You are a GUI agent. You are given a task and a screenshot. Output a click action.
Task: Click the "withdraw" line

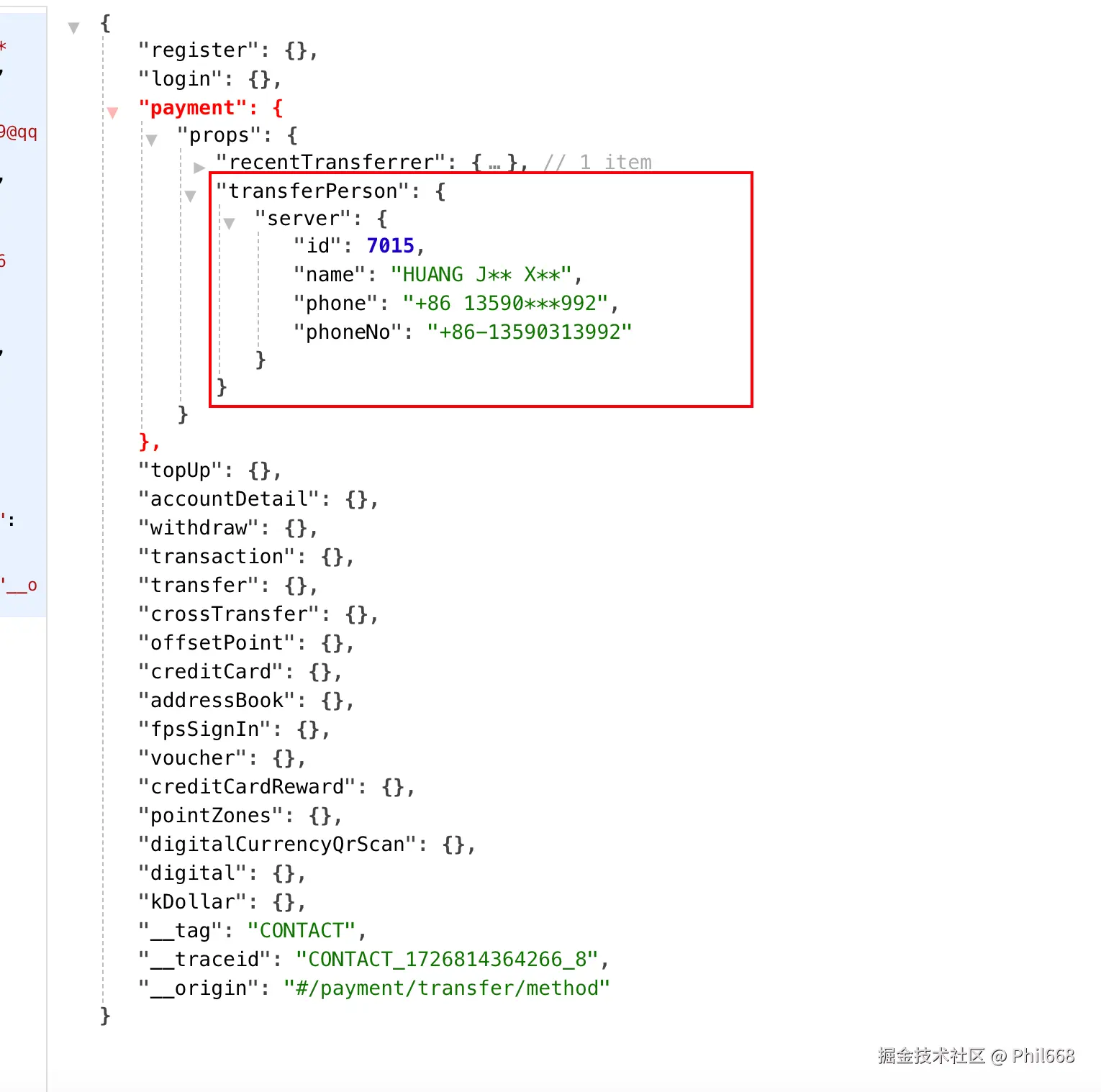tap(228, 528)
